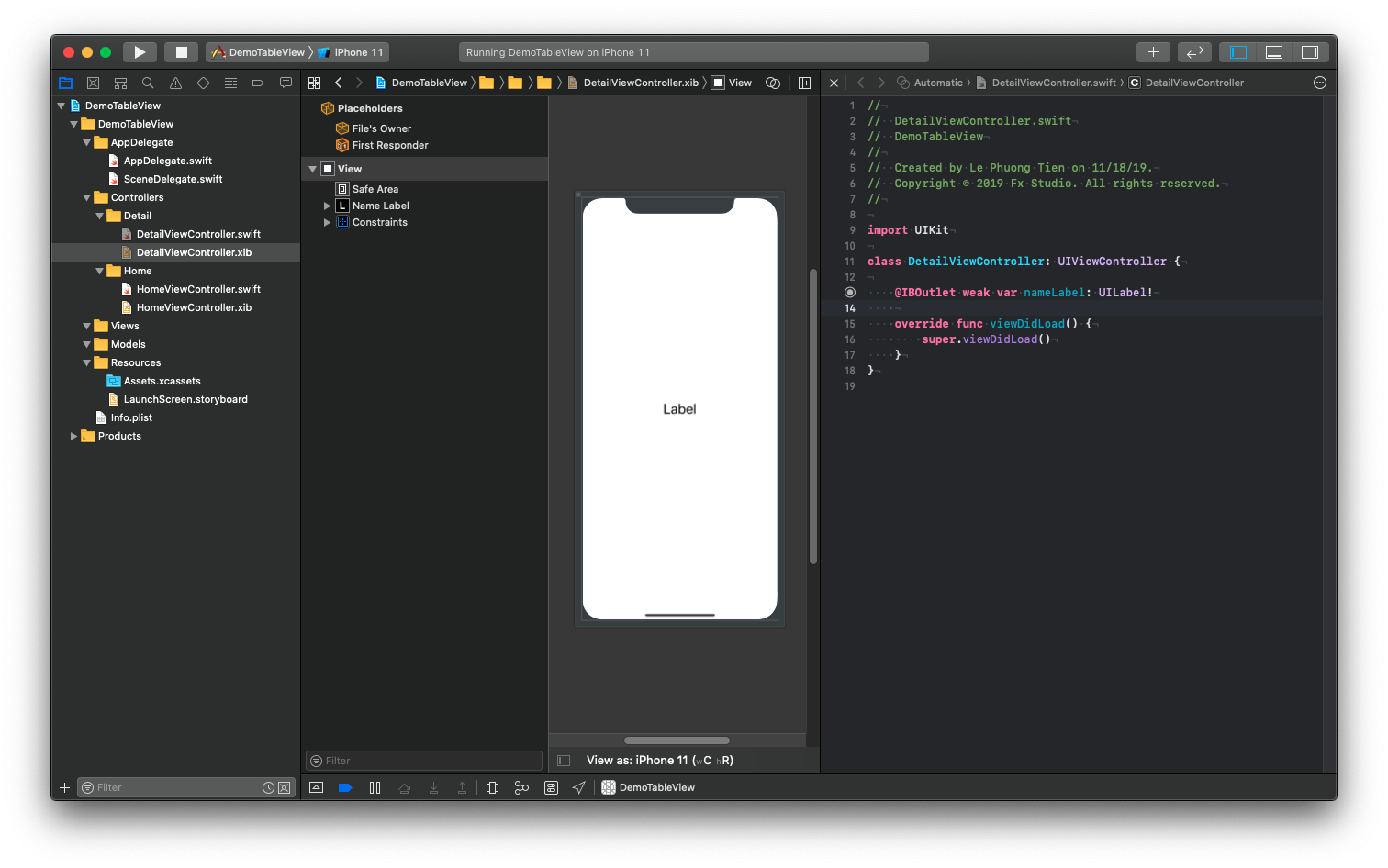Open the Test navigator diamond icon

203,83
